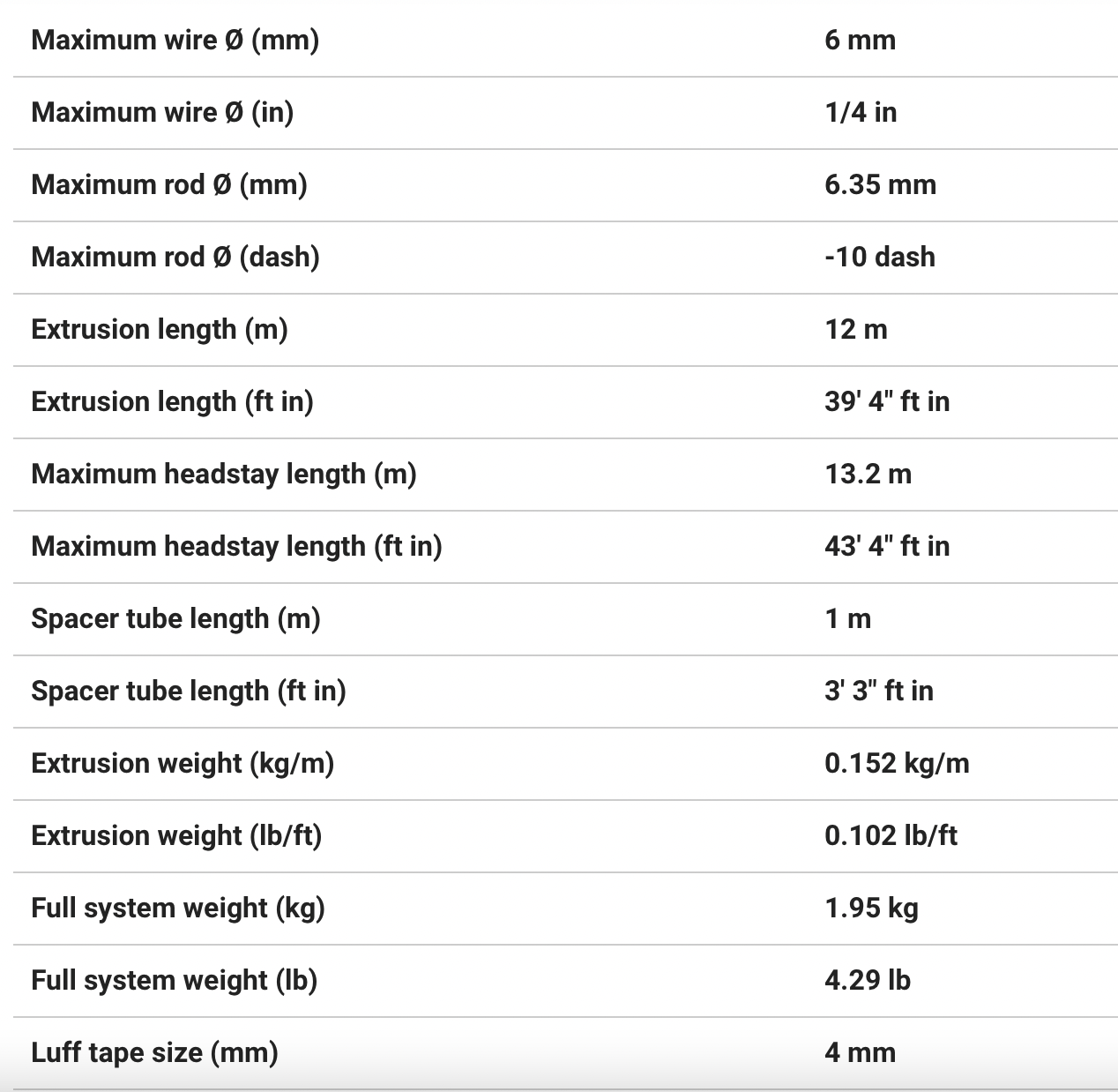Click the "13.2 m" headstay value
The width and height of the screenshot is (1118, 1092).
pyautogui.click(x=868, y=475)
